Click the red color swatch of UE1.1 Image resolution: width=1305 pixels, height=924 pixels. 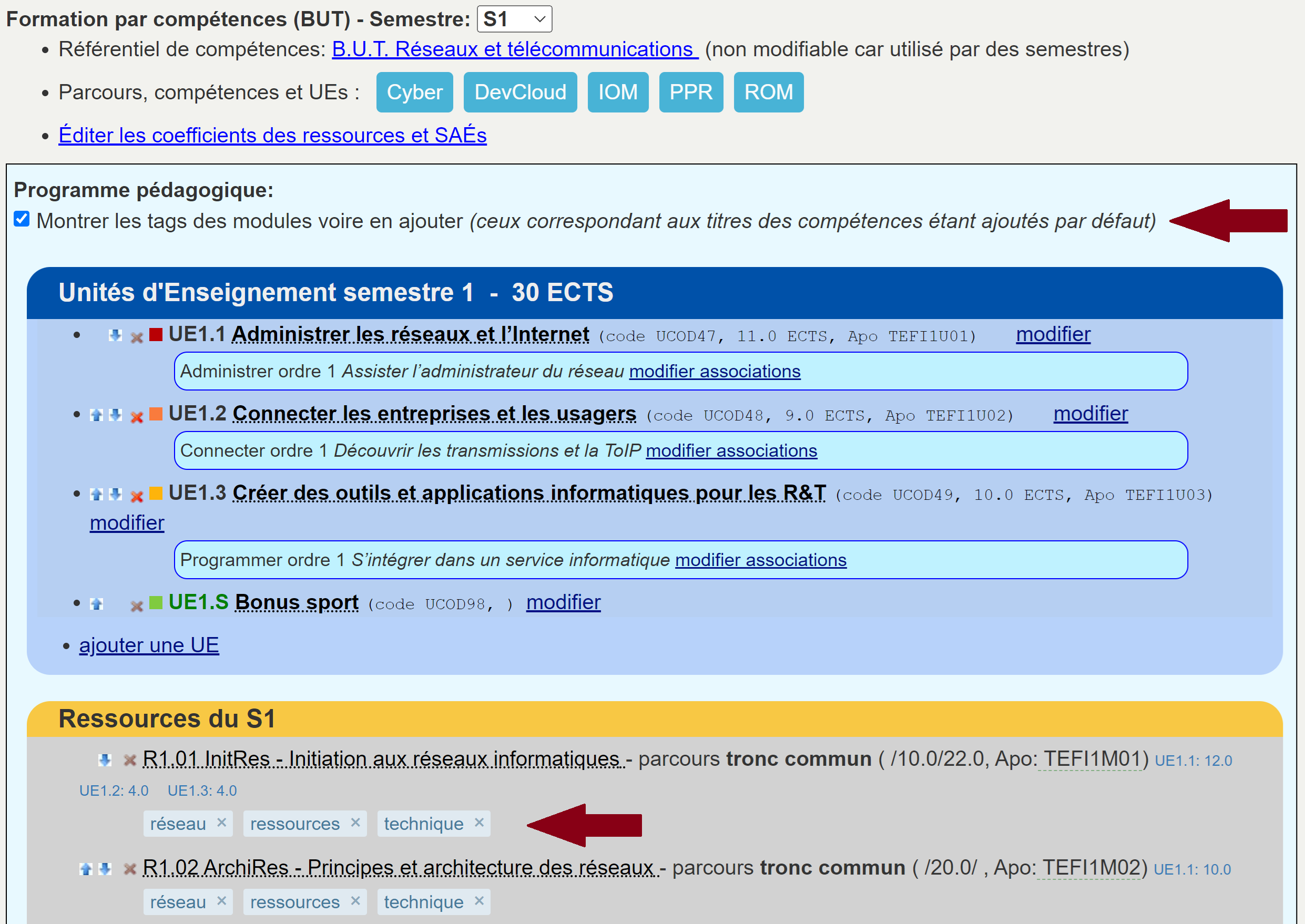tap(156, 335)
